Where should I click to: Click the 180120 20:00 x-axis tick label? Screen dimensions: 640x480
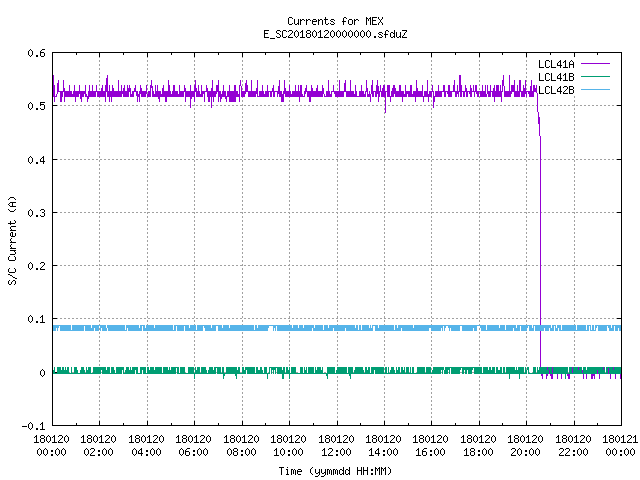pos(526,446)
